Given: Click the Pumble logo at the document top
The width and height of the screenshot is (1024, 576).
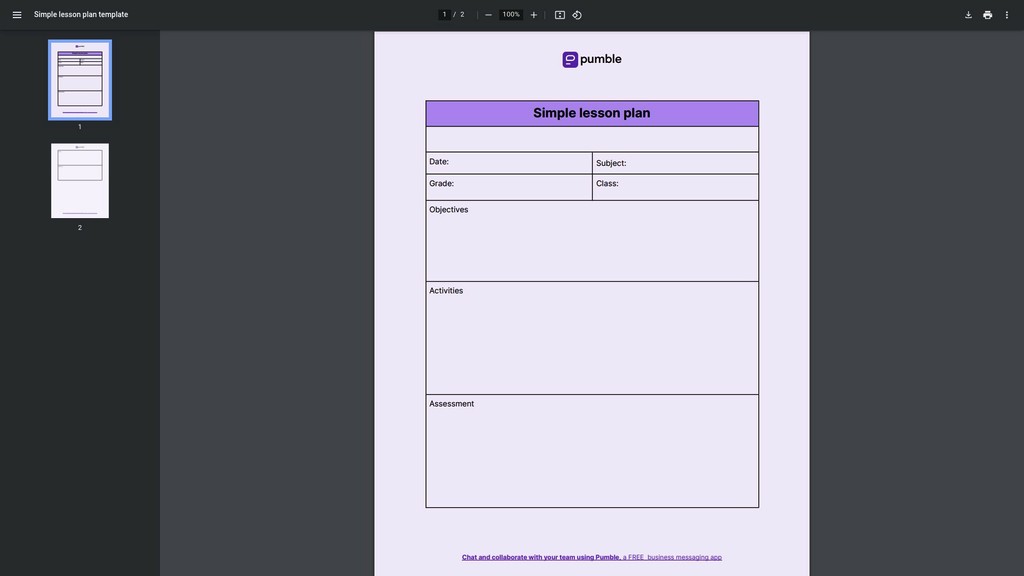Looking at the screenshot, I should pos(592,58).
